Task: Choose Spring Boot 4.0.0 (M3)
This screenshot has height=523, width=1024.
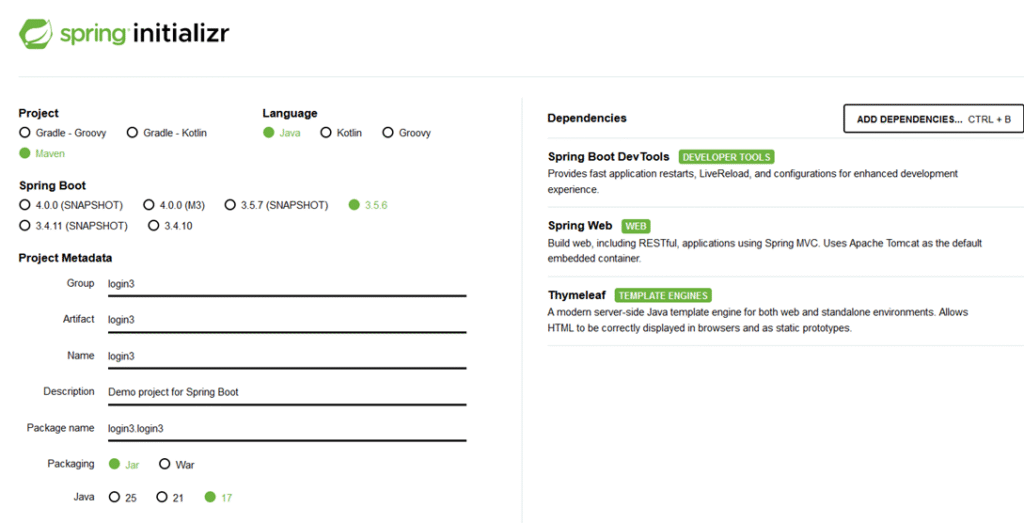Action: (149, 205)
